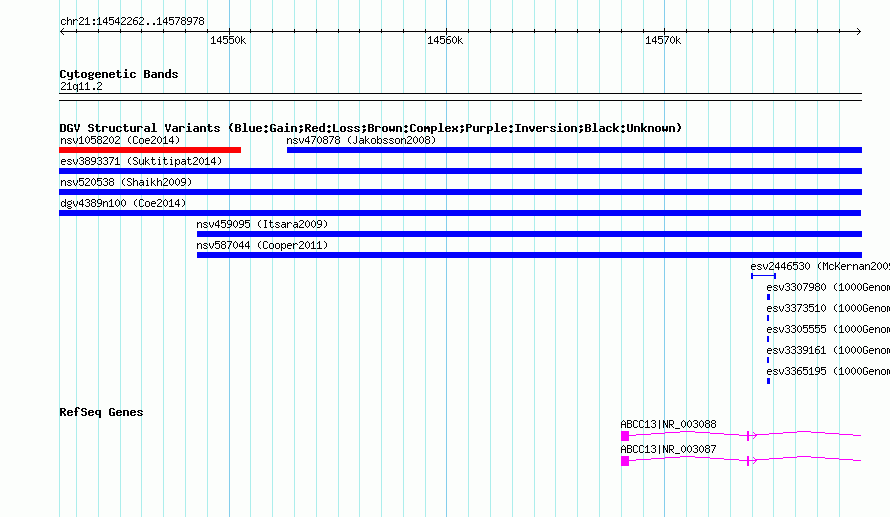Viewport: 890px width, 517px height.
Task: Click the esv3305555 small blue marker
Action: pyautogui.click(x=768, y=339)
